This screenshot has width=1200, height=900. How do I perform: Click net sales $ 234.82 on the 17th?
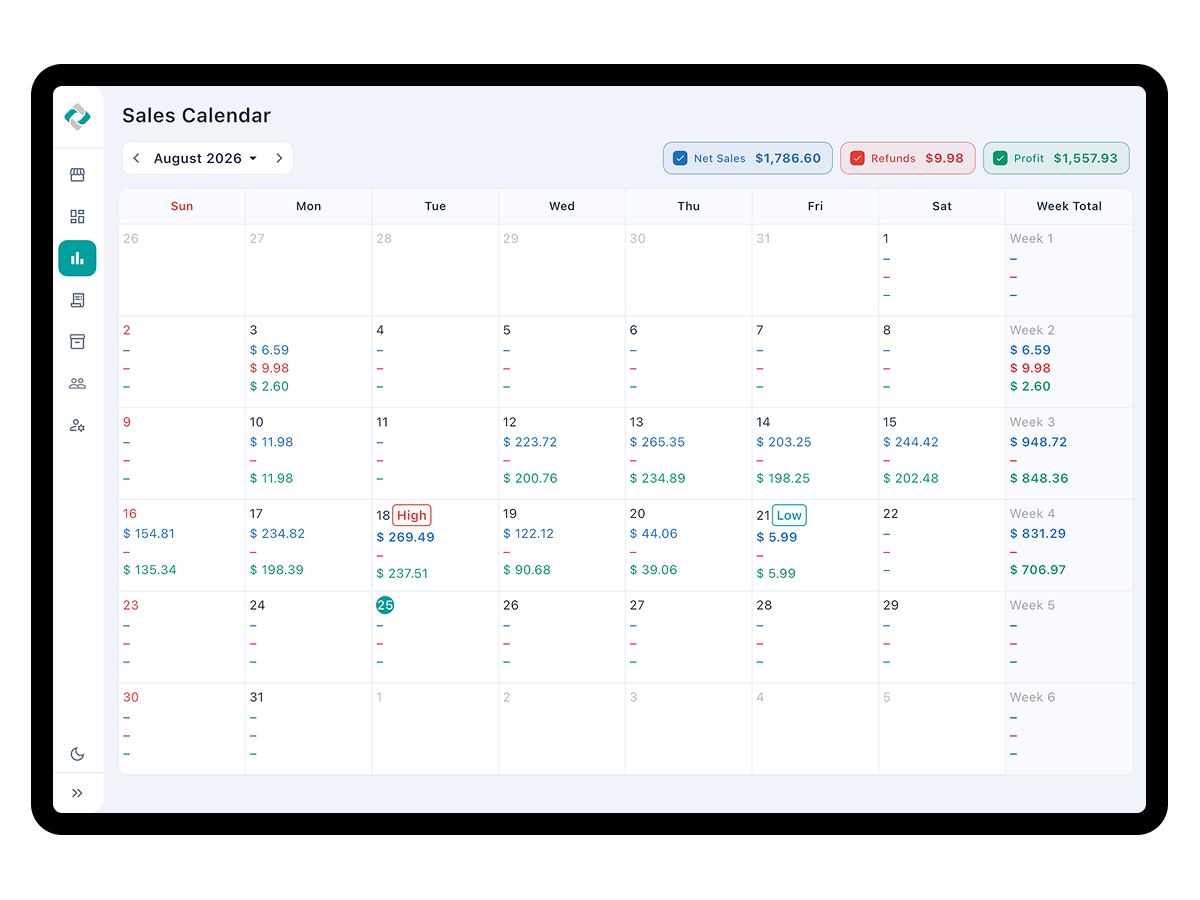277,533
